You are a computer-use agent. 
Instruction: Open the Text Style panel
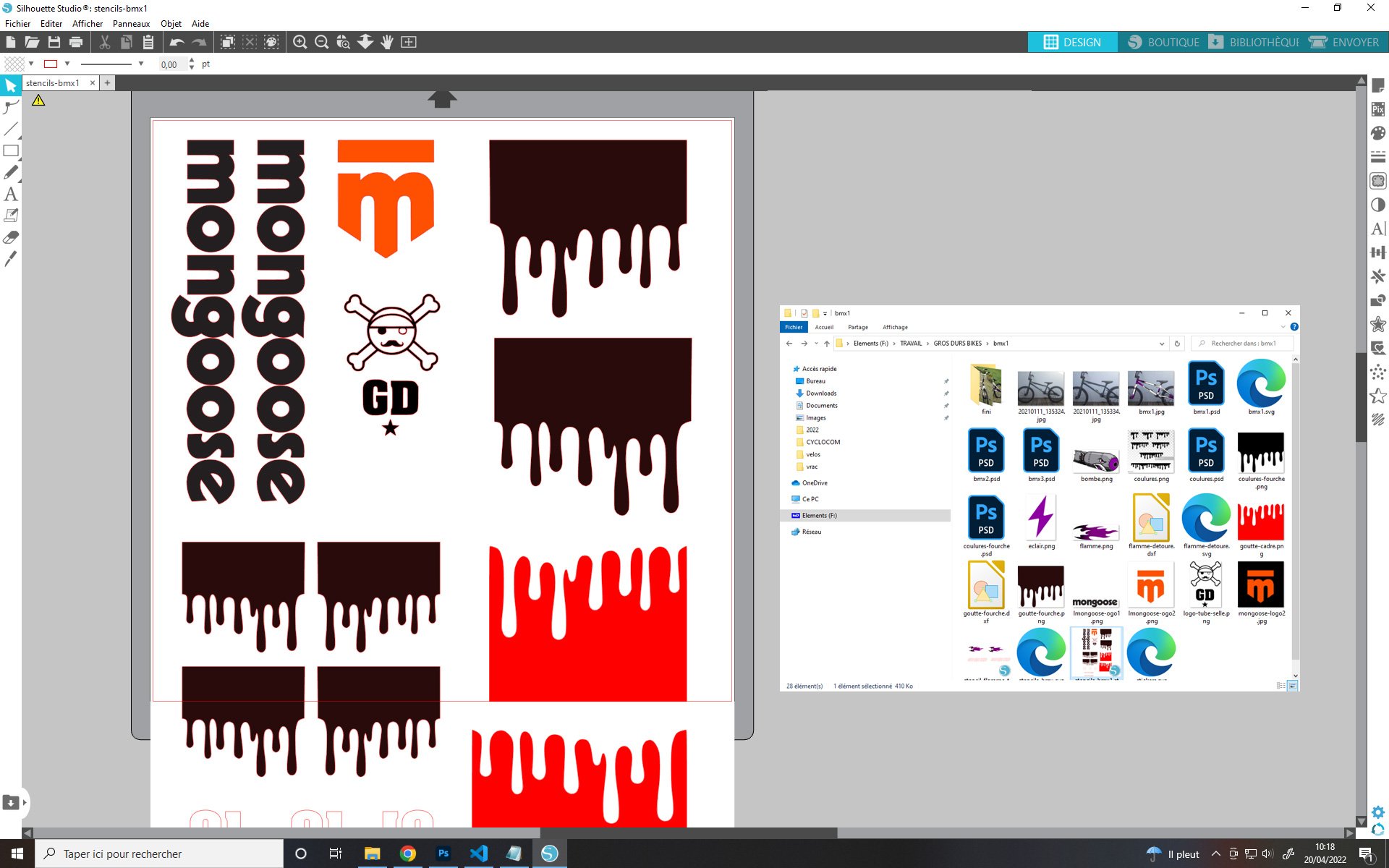tap(1378, 229)
